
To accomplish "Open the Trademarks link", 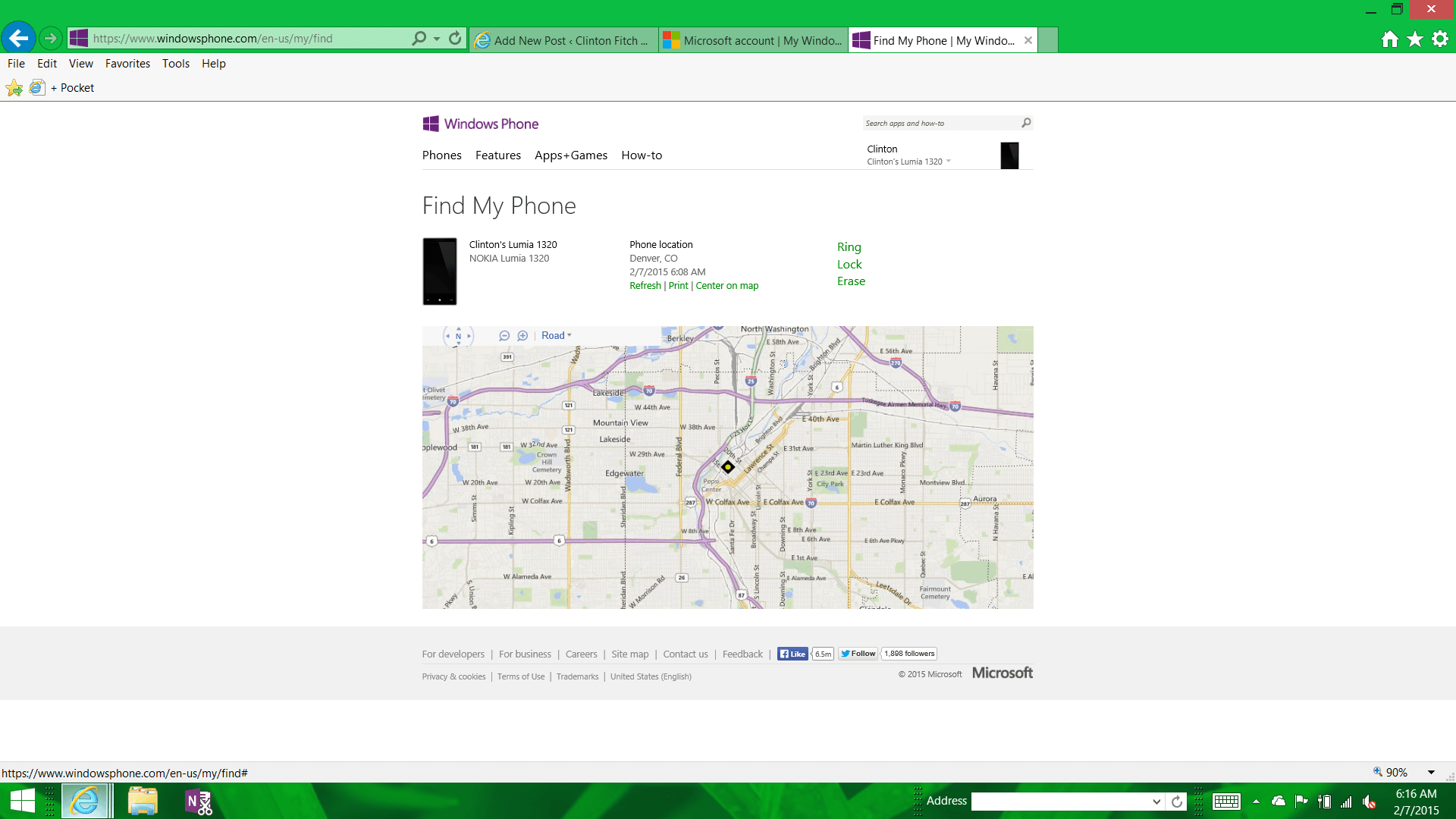I will (577, 676).
